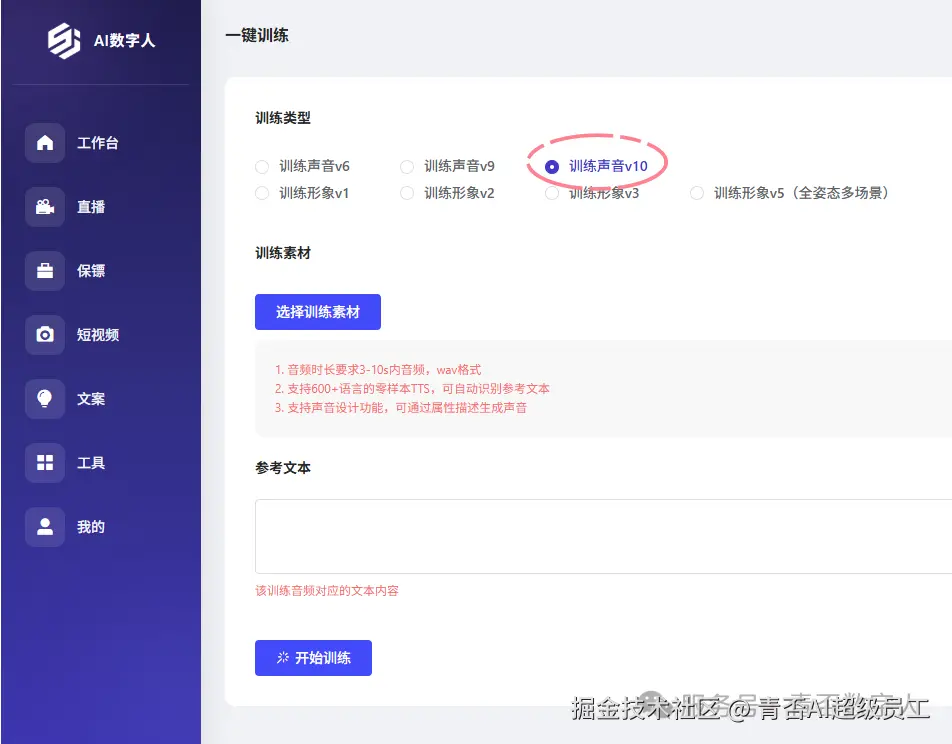
Task: Go to 短视频 menu label
Action: coord(98,335)
